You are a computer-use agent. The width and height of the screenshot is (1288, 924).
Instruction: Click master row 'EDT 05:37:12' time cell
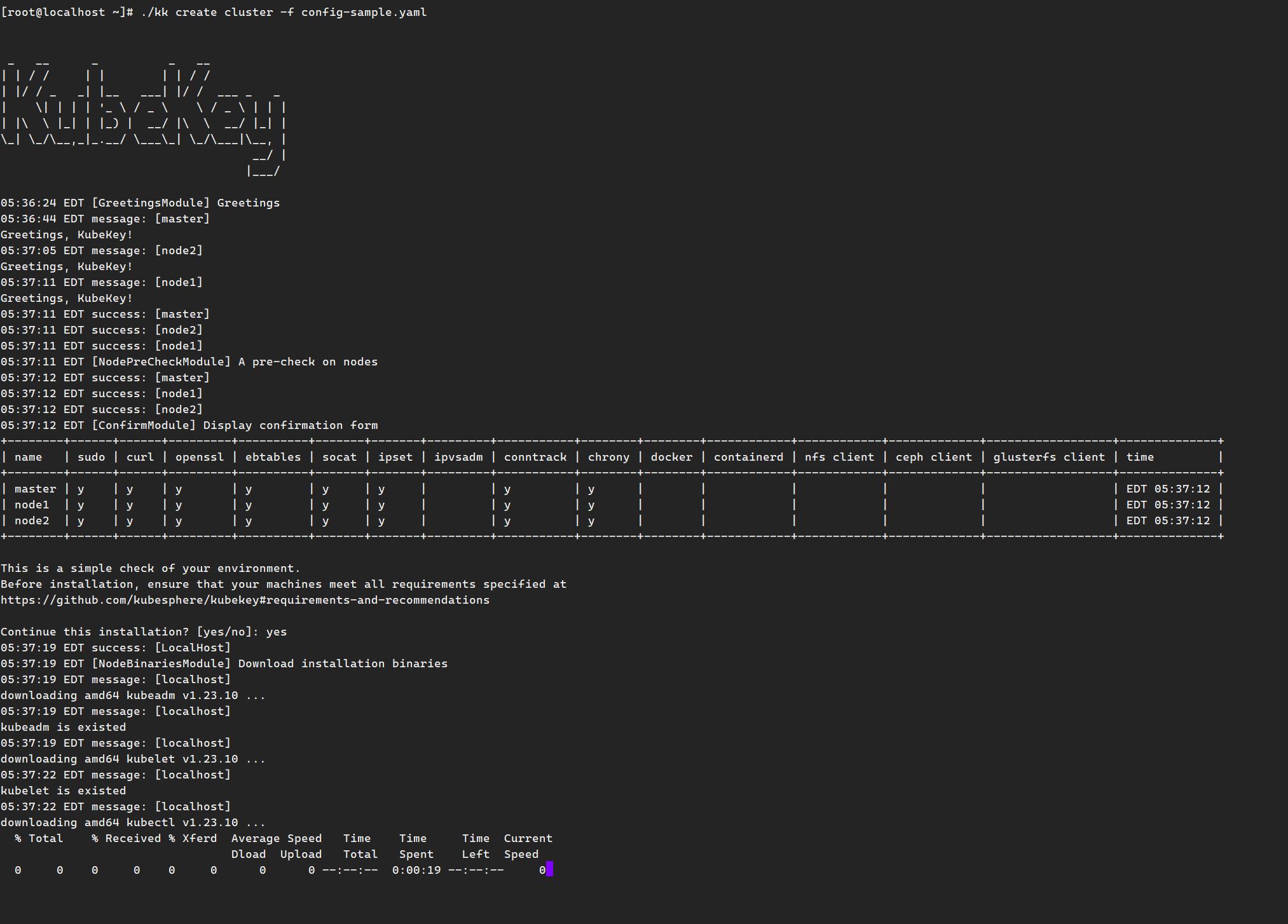pyautogui.click(x=1168, y=489)
